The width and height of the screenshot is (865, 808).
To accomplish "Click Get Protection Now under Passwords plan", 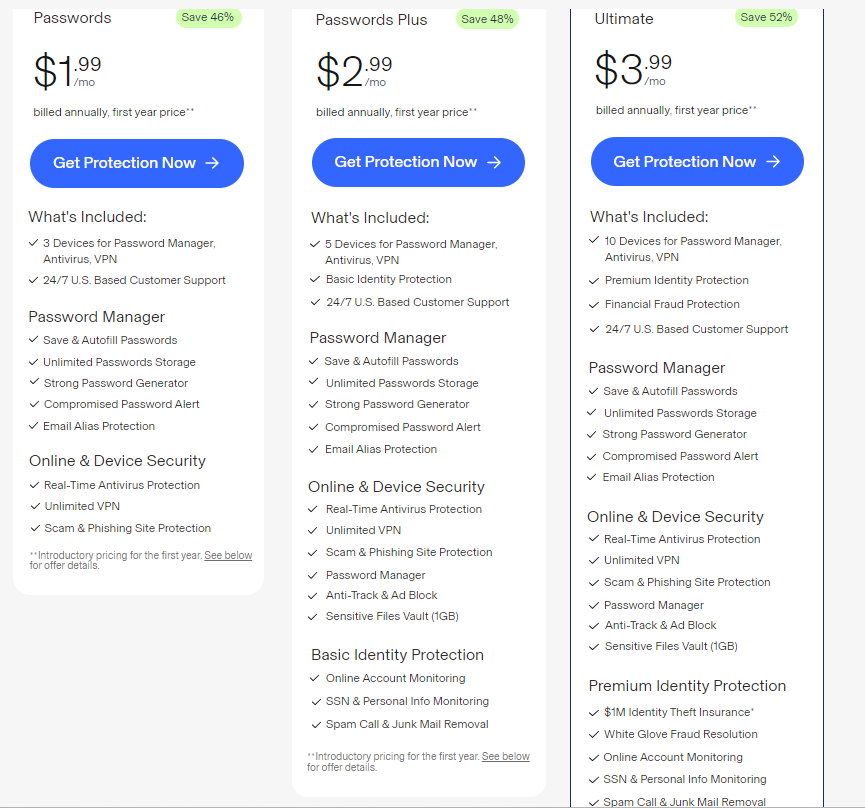I will [137, 163].
